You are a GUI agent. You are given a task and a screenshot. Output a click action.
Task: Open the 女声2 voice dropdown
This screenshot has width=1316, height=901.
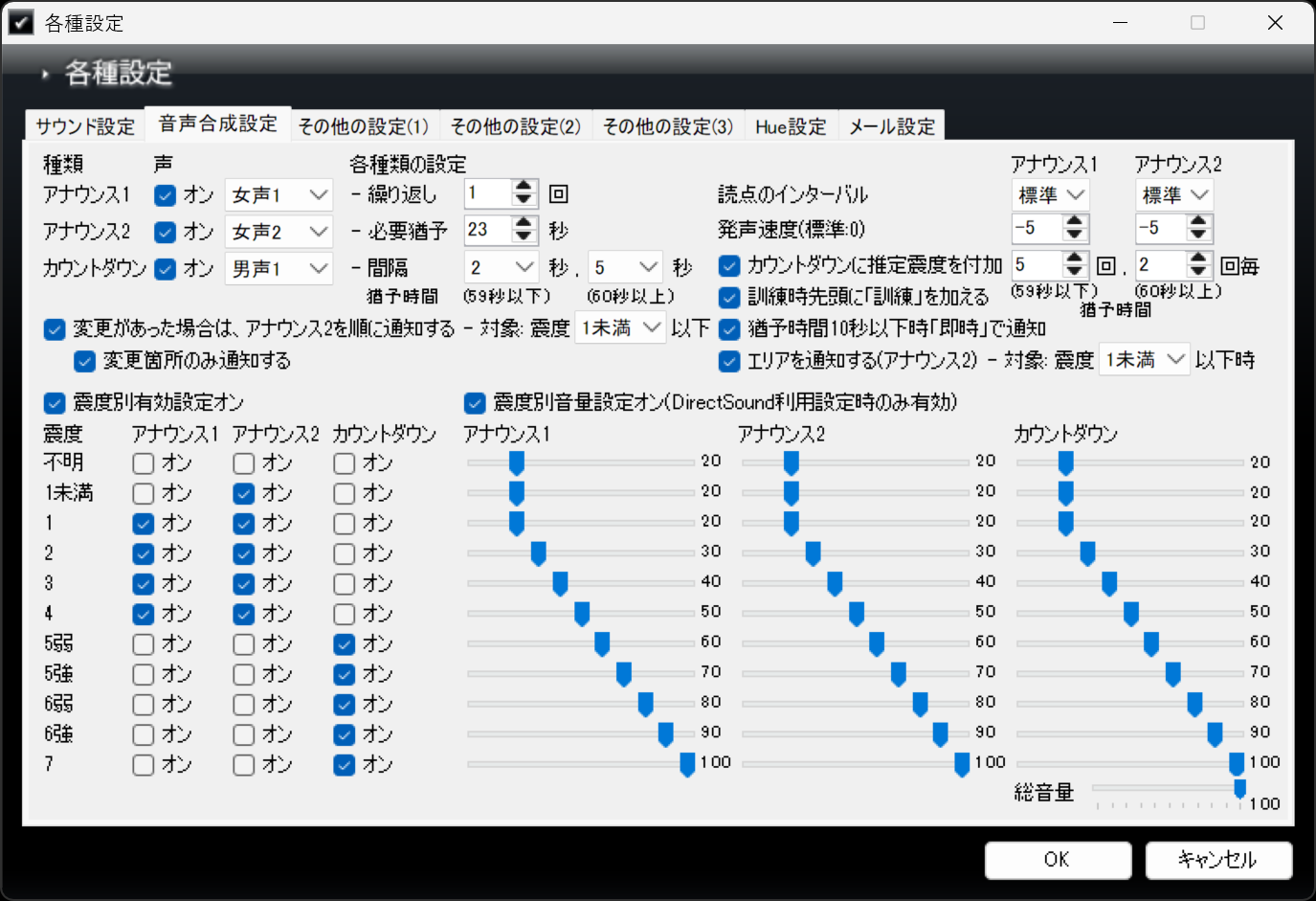pyautogui.click(x=279, y=232)
